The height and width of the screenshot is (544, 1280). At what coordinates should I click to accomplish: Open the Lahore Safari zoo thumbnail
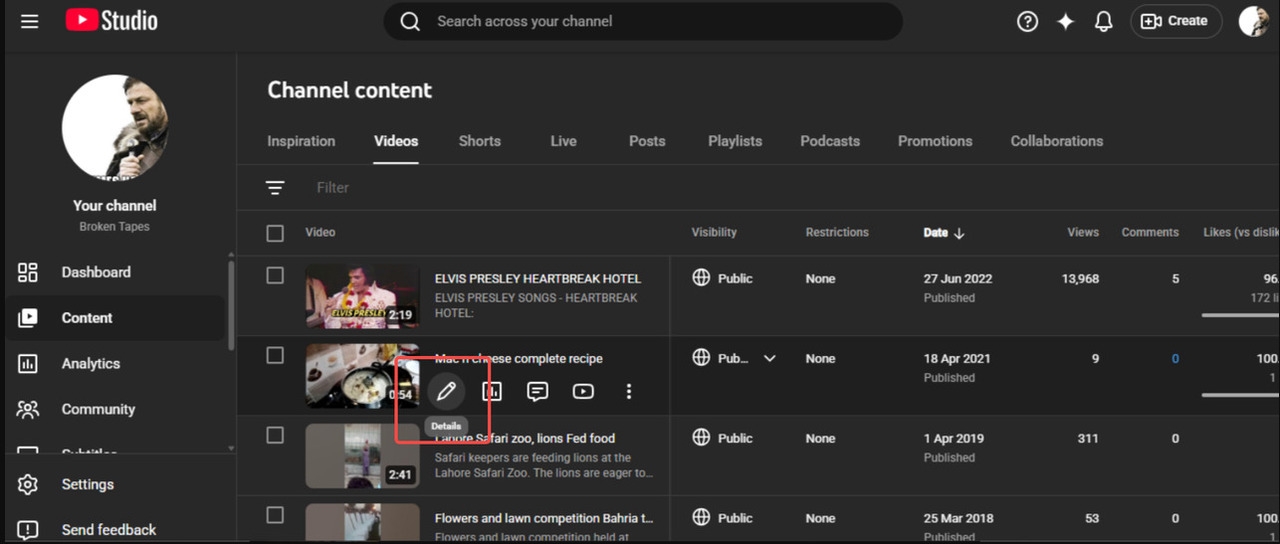click(x=362, y=456)
